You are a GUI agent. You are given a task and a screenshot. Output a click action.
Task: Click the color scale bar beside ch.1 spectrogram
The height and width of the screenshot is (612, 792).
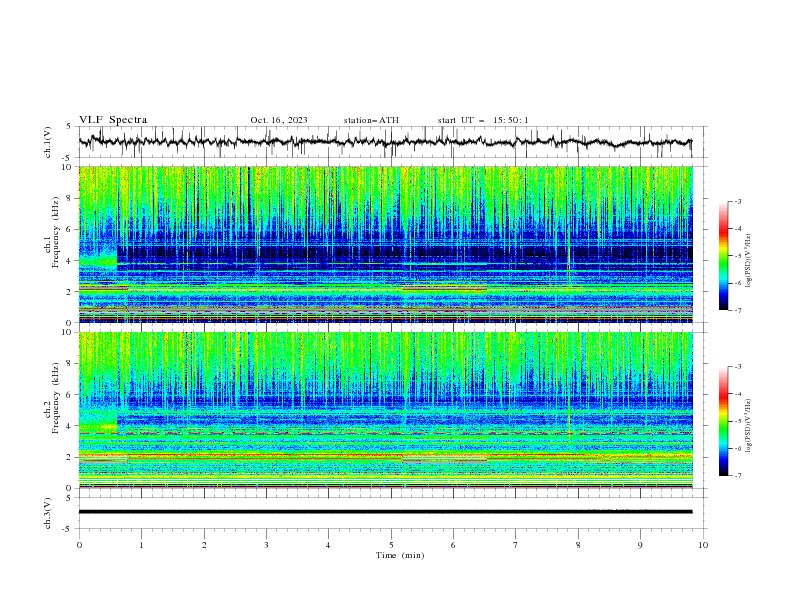point(724,256)
